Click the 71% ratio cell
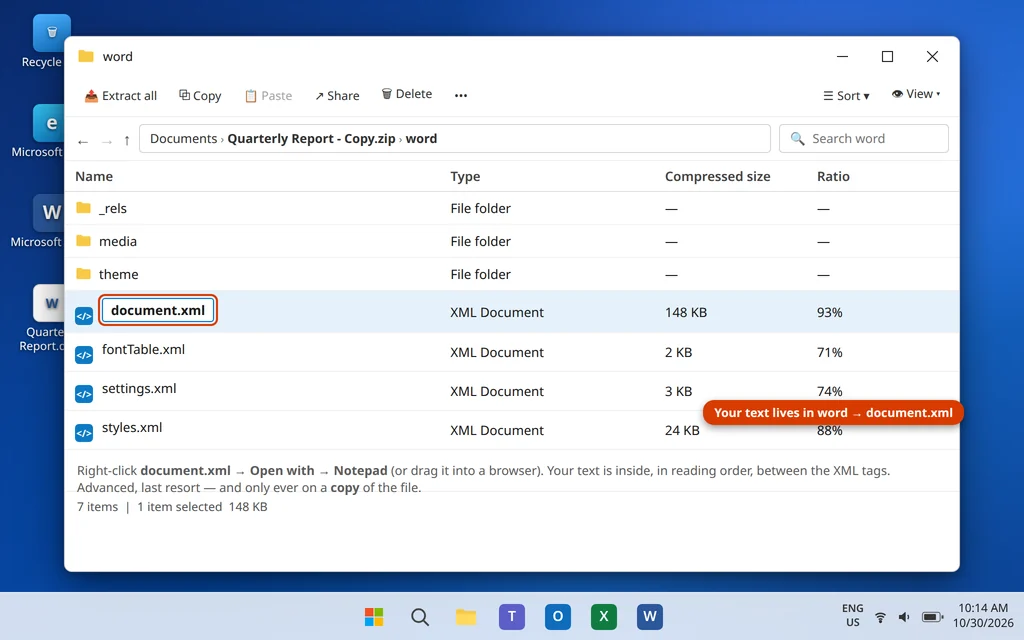This screenshot has height=640, width=1024. (x=829, y=352)
